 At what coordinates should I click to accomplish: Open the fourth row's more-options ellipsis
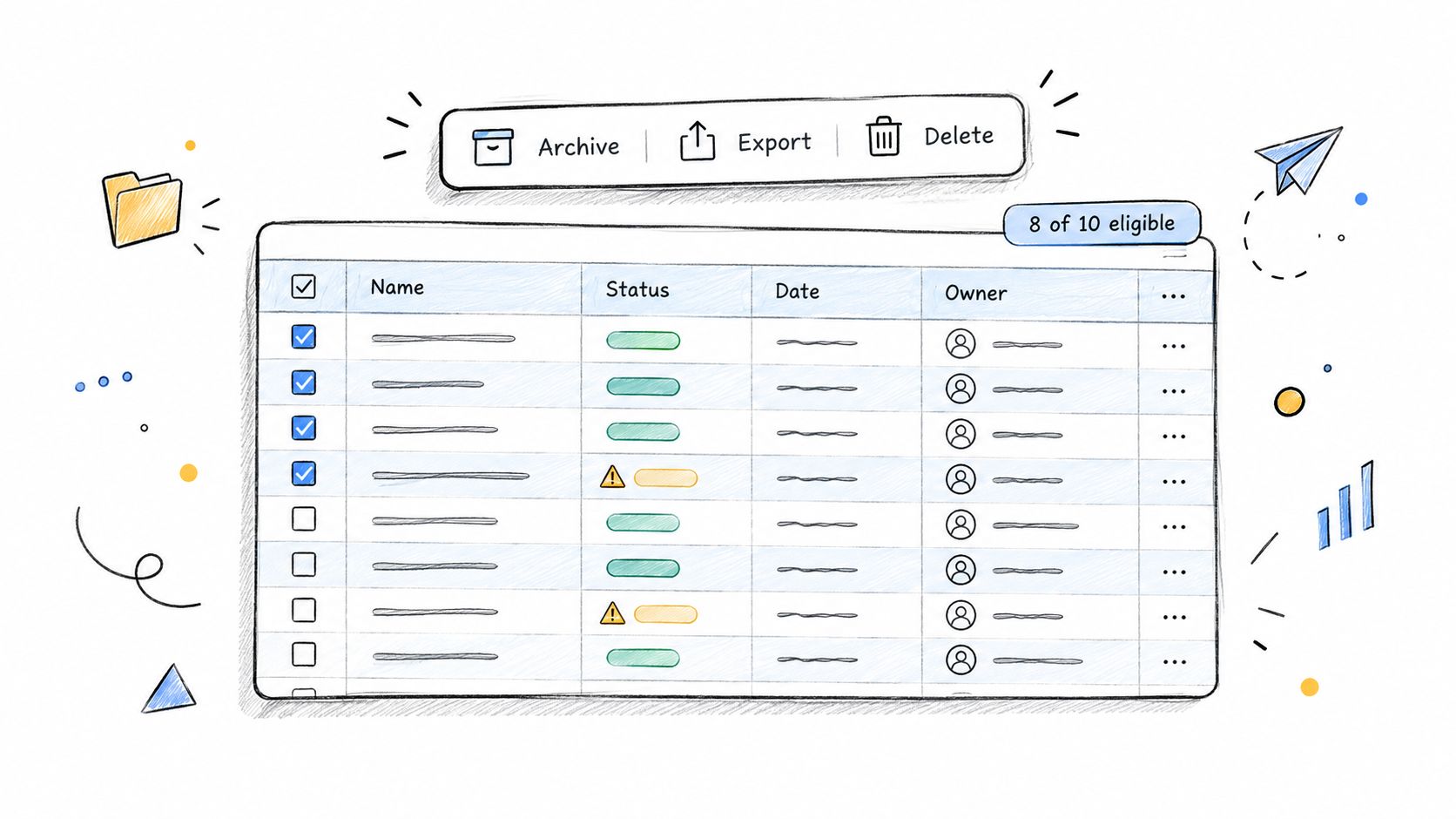point(1173,482)
